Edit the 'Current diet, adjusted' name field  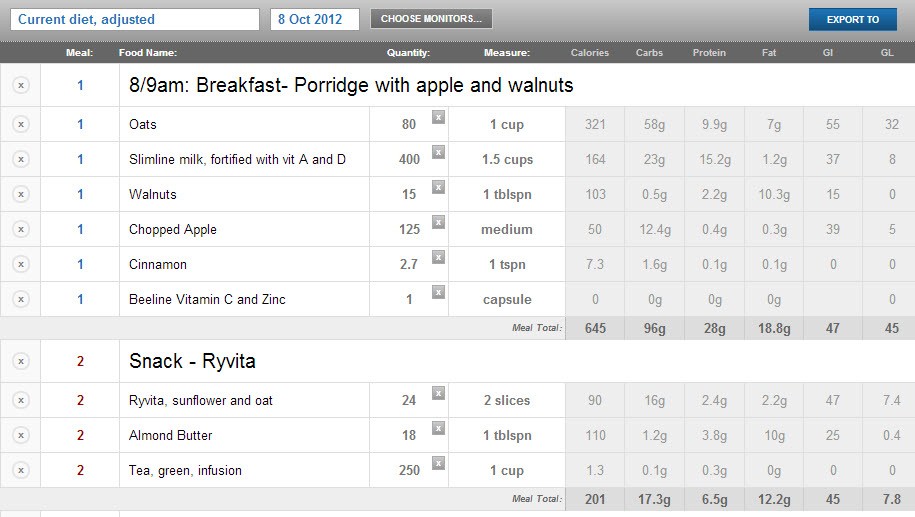(135, 19)
